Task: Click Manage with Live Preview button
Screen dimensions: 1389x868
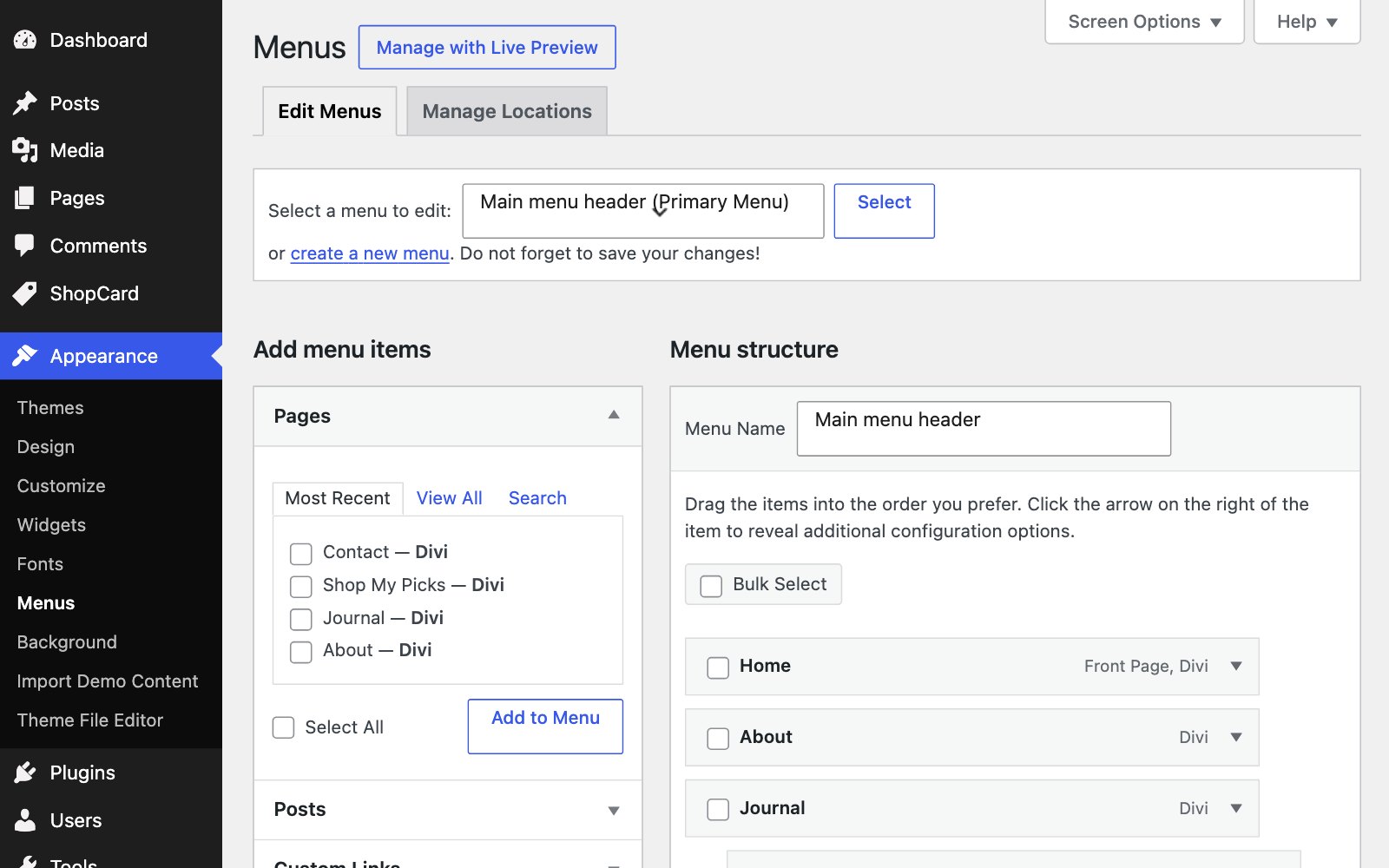Action: click(487, 47)
